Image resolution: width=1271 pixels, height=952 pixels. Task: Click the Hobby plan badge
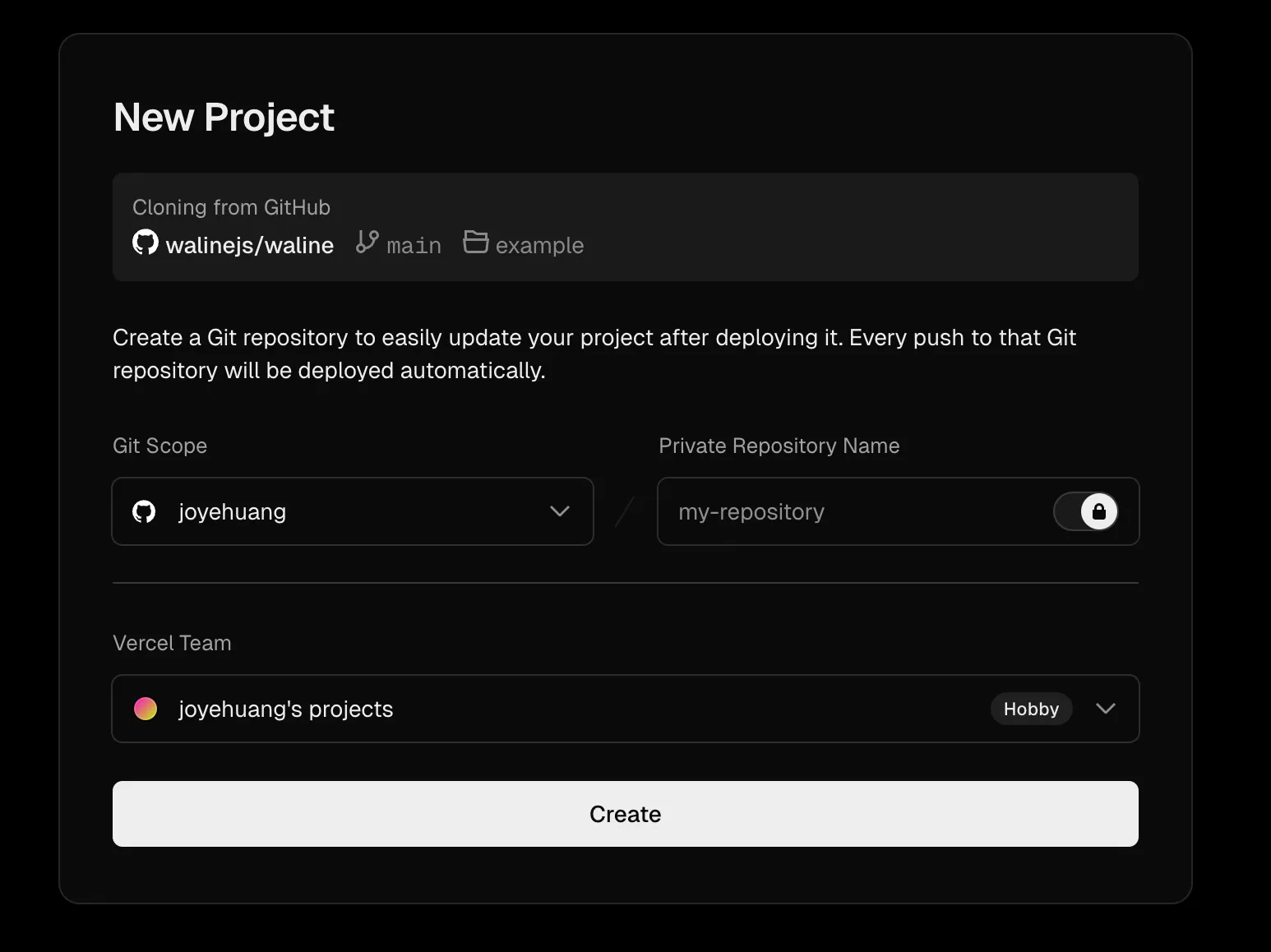click(x=1031, y=709)
